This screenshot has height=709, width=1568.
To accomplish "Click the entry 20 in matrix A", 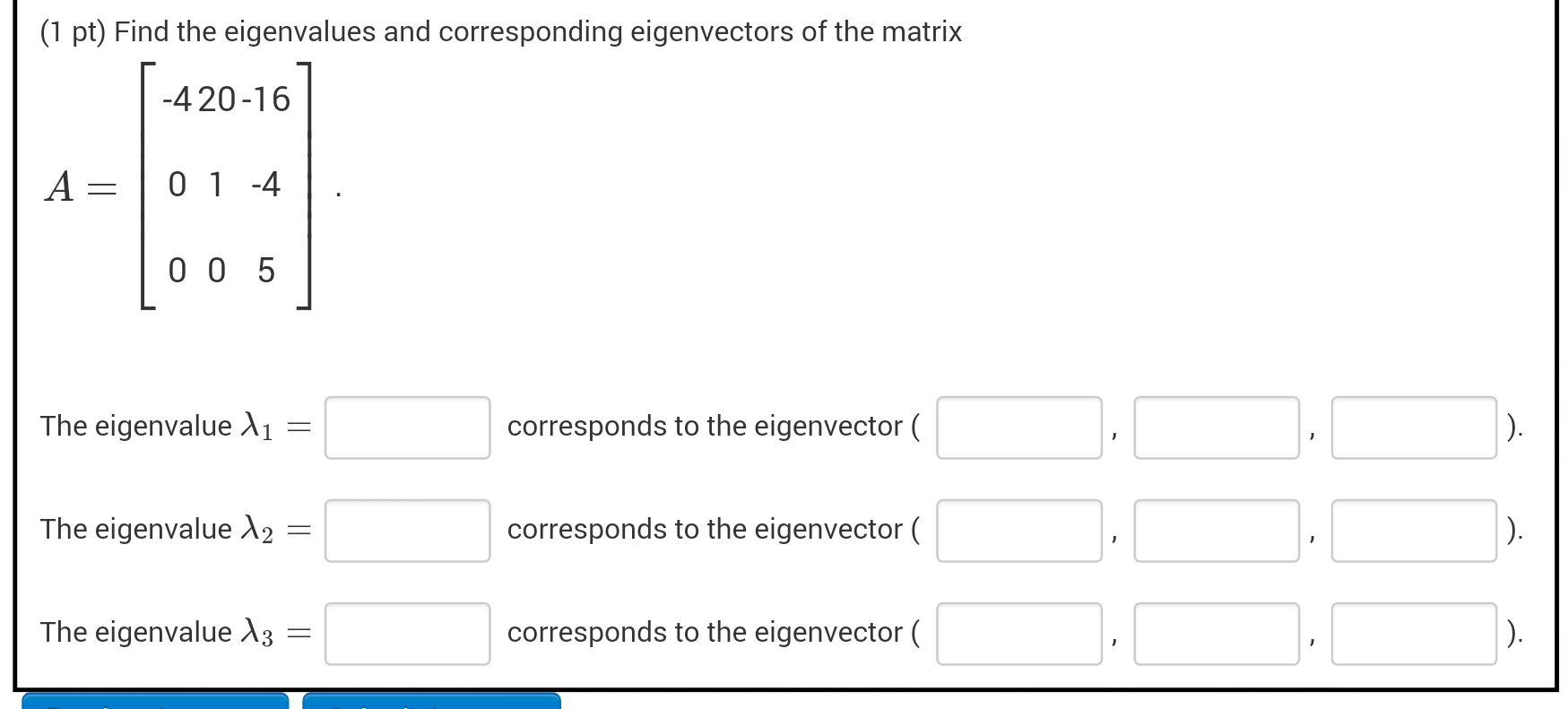I will pyautogui.click(x=217, y=99).
